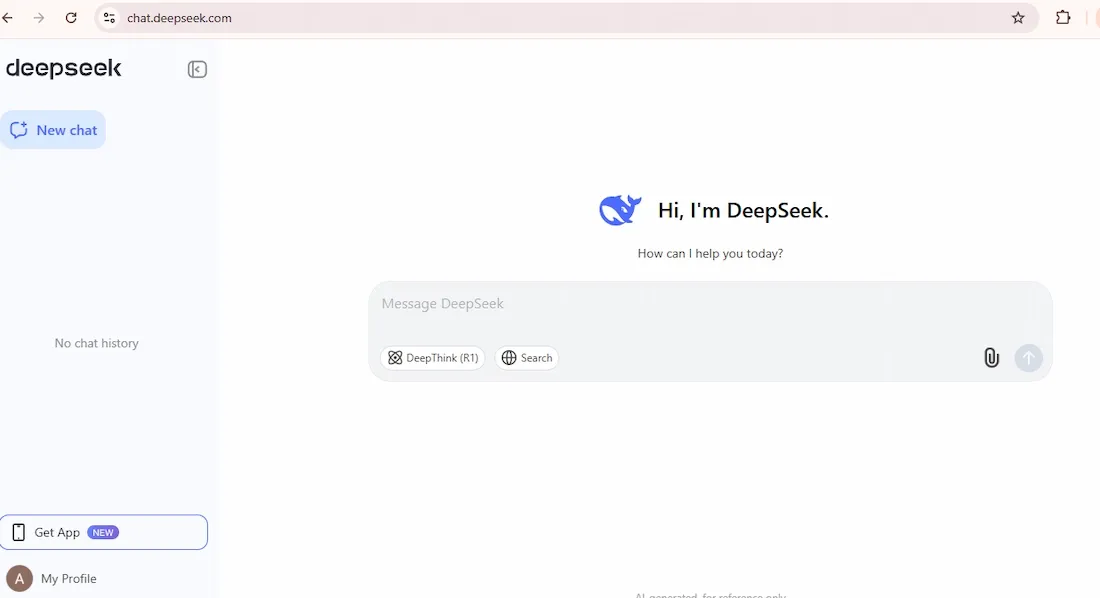
Task: Click the Hi, I'm DeepSeek heading
Action: point(743,211)
